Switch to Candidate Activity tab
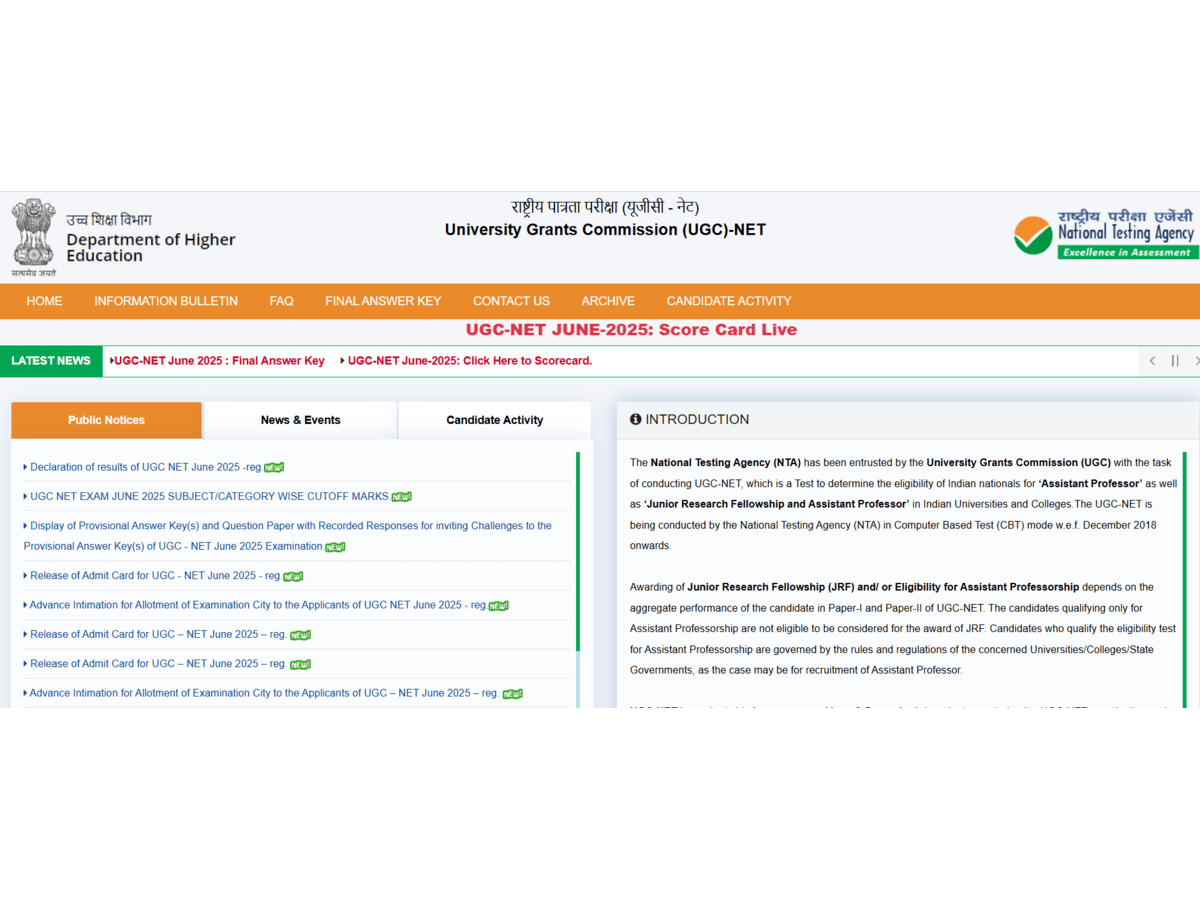This screenshot has height=900, width=1200. point(495,420)
